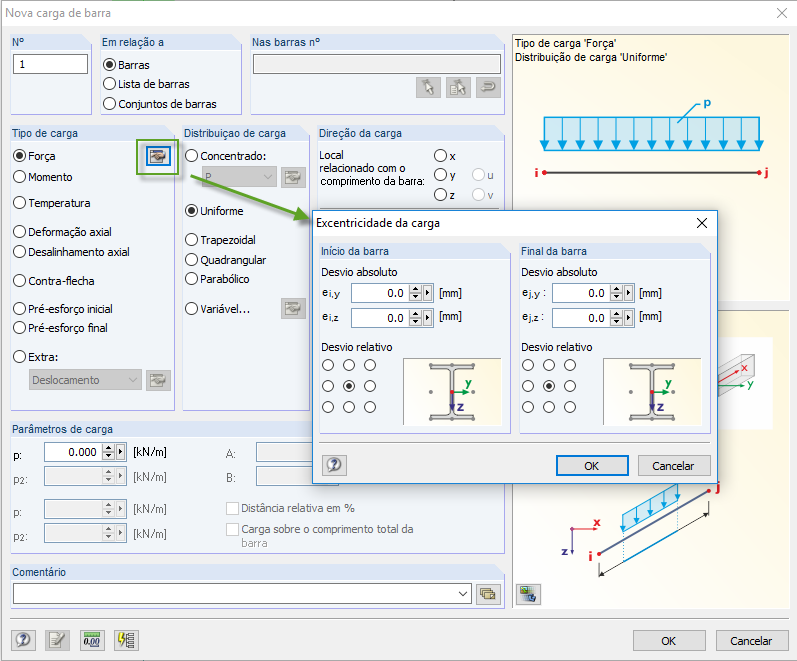Open the p load value arrow menu
This screenshot has width=797, height=661.
point(121,452)
